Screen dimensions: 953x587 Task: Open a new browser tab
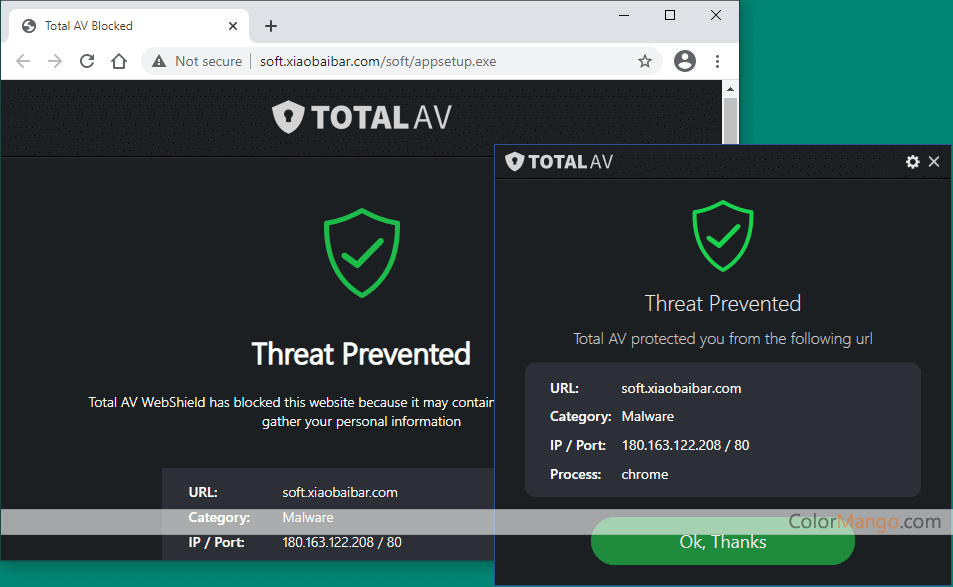(x=270, y=26)
